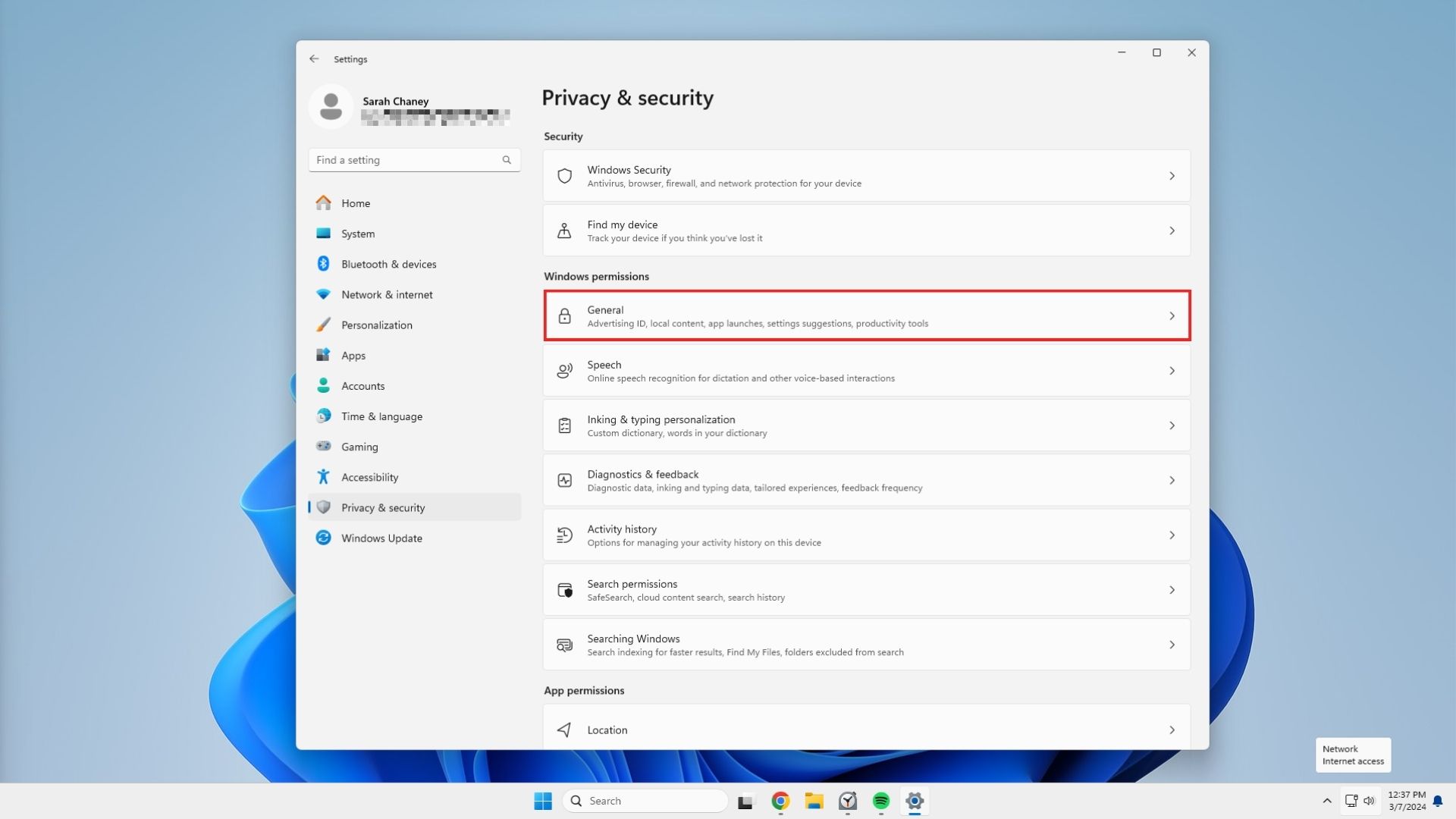Click the General lock icon
Image resolution: width=1456 pixels, height=819 pixels.
pyautogui.click(x=565, y=316)
